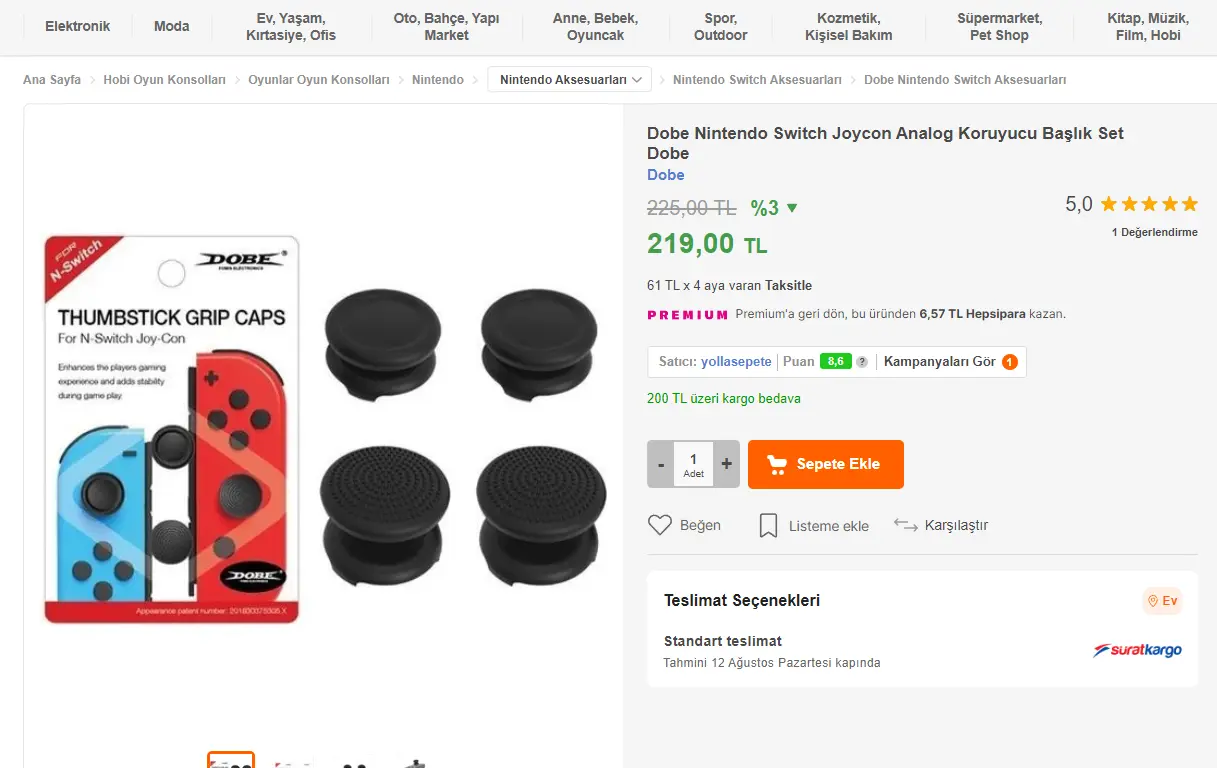The height and width of the screenshot is (768, 1217).
Task: Click the orange campaign count badge
Action: pyautogui.click(x=1010, y=362)
